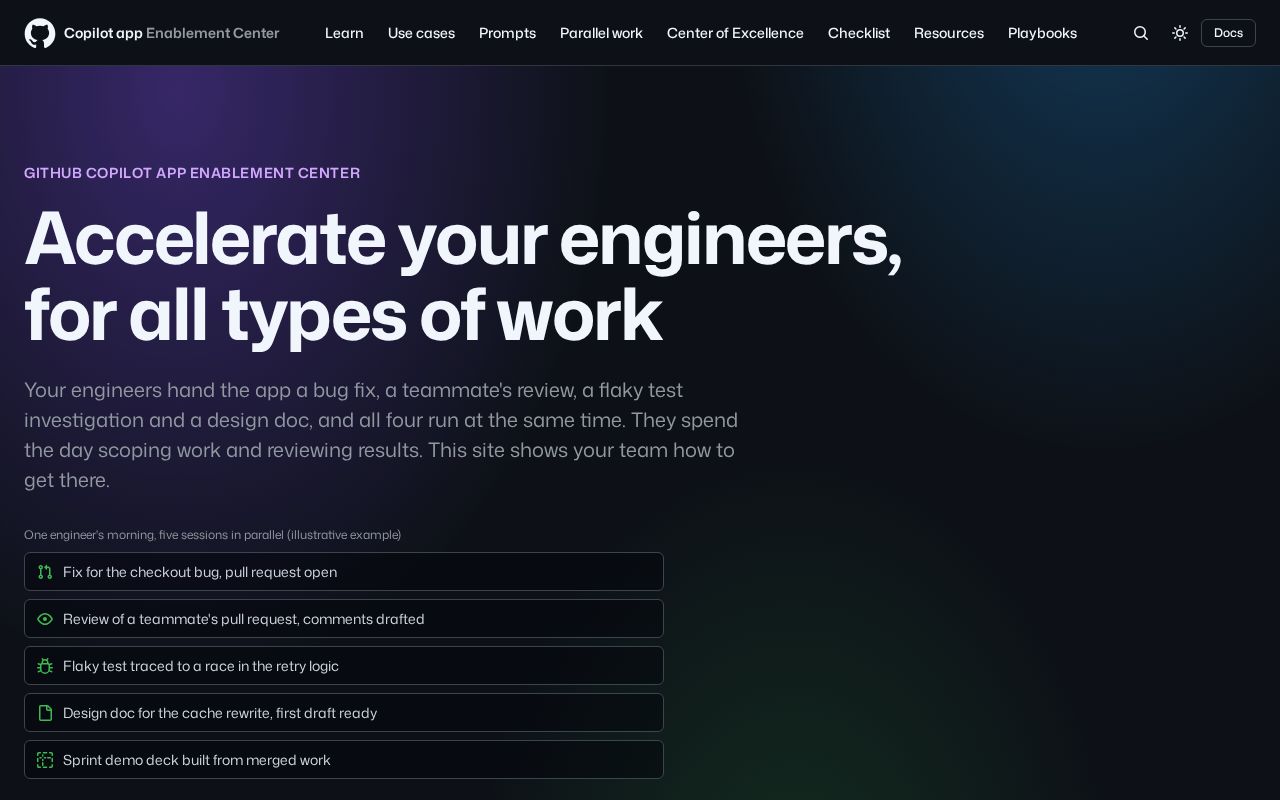Toggle light theme with the sun icon

pos(1180,33)
